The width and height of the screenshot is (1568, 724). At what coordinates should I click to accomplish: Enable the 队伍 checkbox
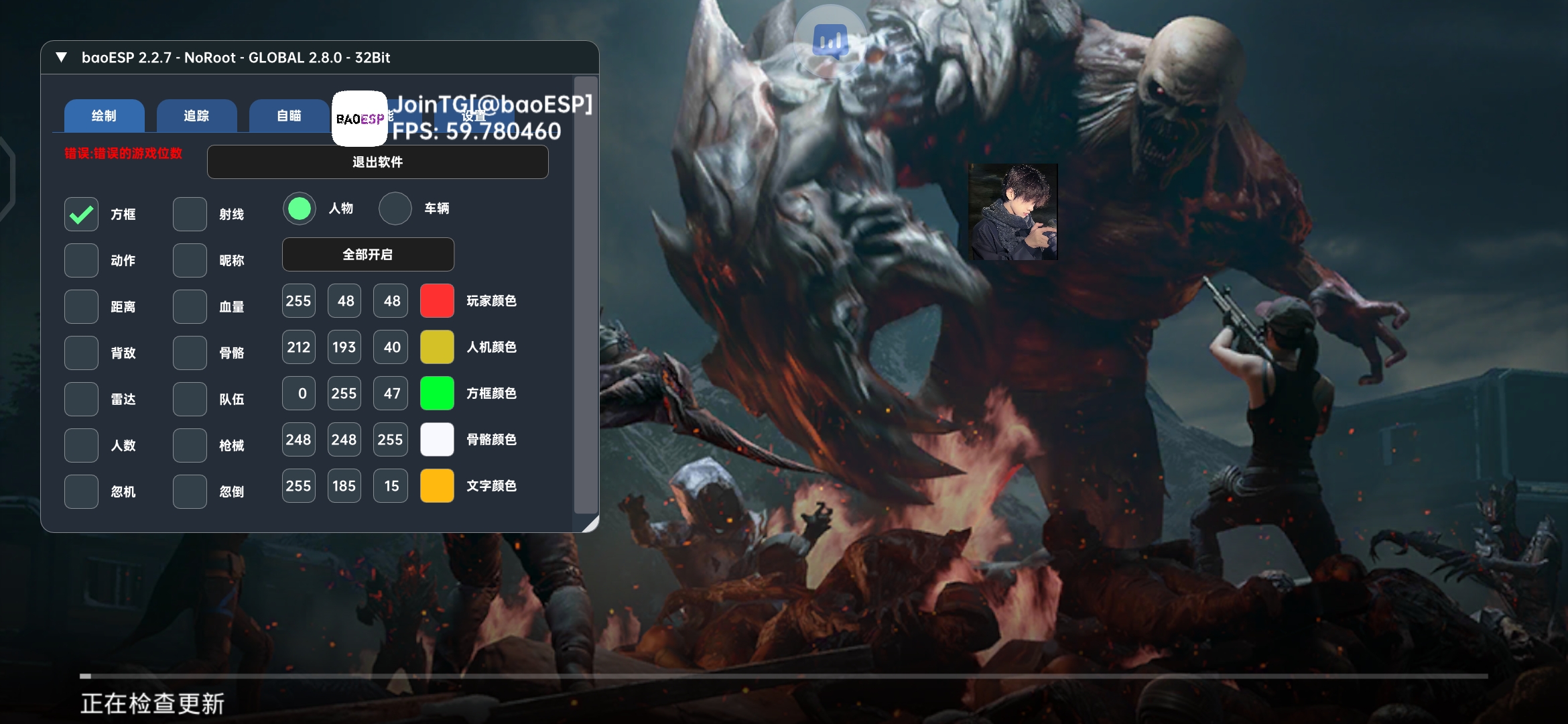click(190, 400)
